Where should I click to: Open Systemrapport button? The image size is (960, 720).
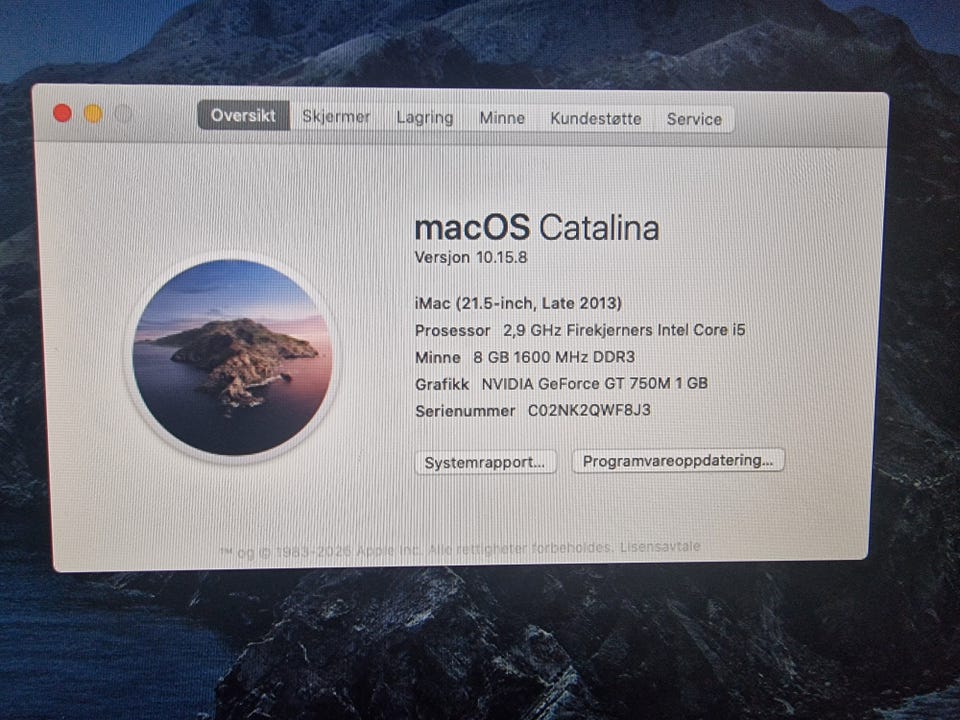(485, 462)
